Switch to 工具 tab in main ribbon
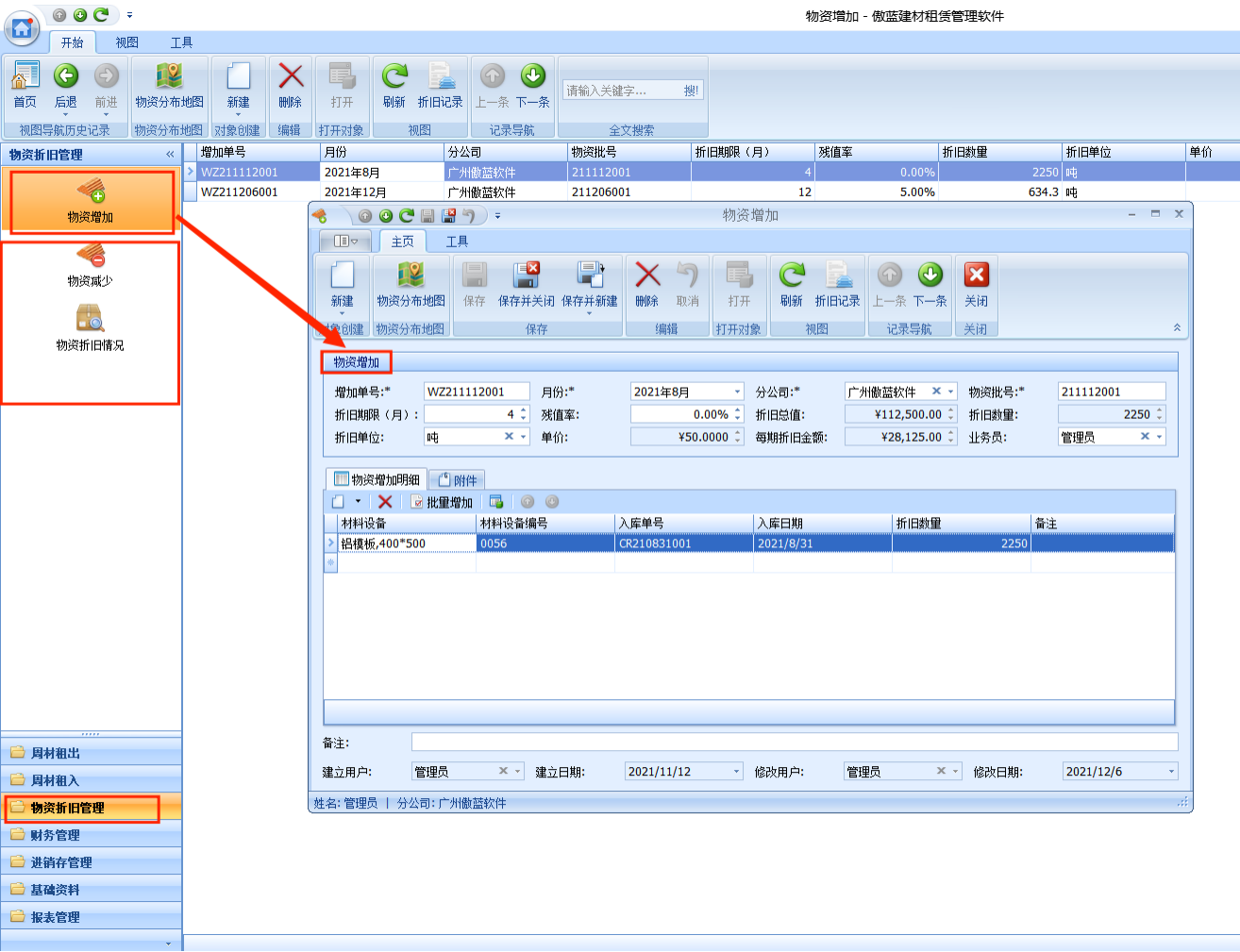 click(x=181, y=42)
